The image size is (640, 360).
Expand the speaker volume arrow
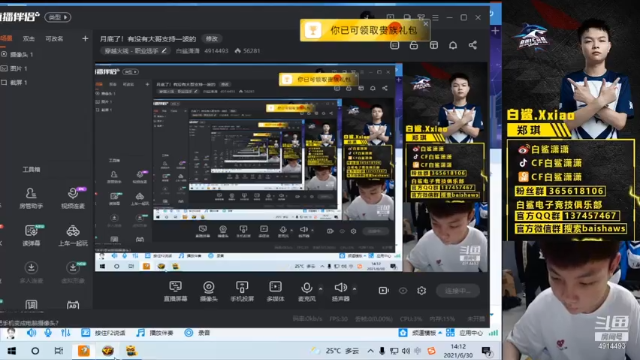pyautogui.click(x=354, y=289)
